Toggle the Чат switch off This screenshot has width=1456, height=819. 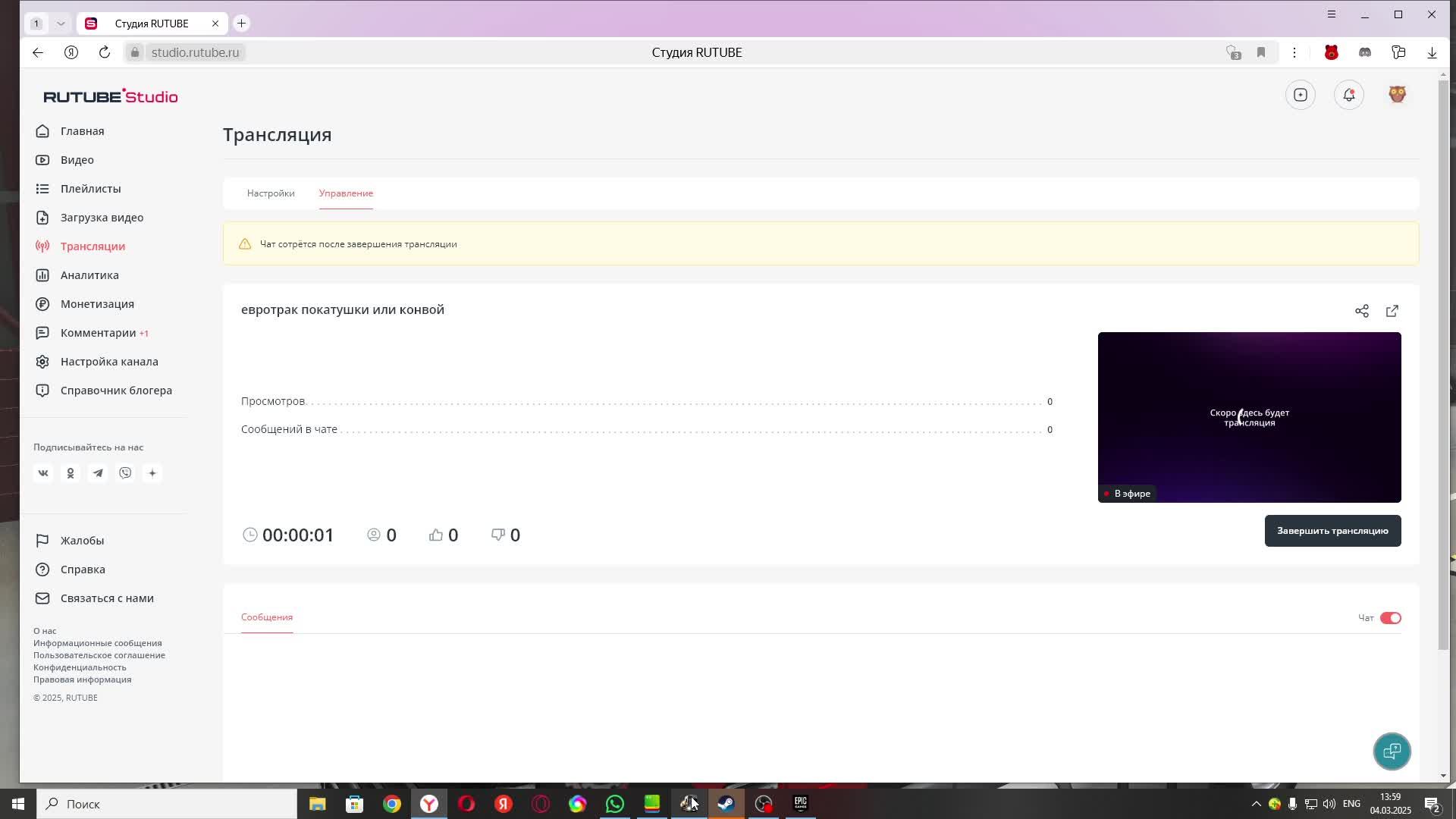pyautogui.click(x=1390, y=618)
